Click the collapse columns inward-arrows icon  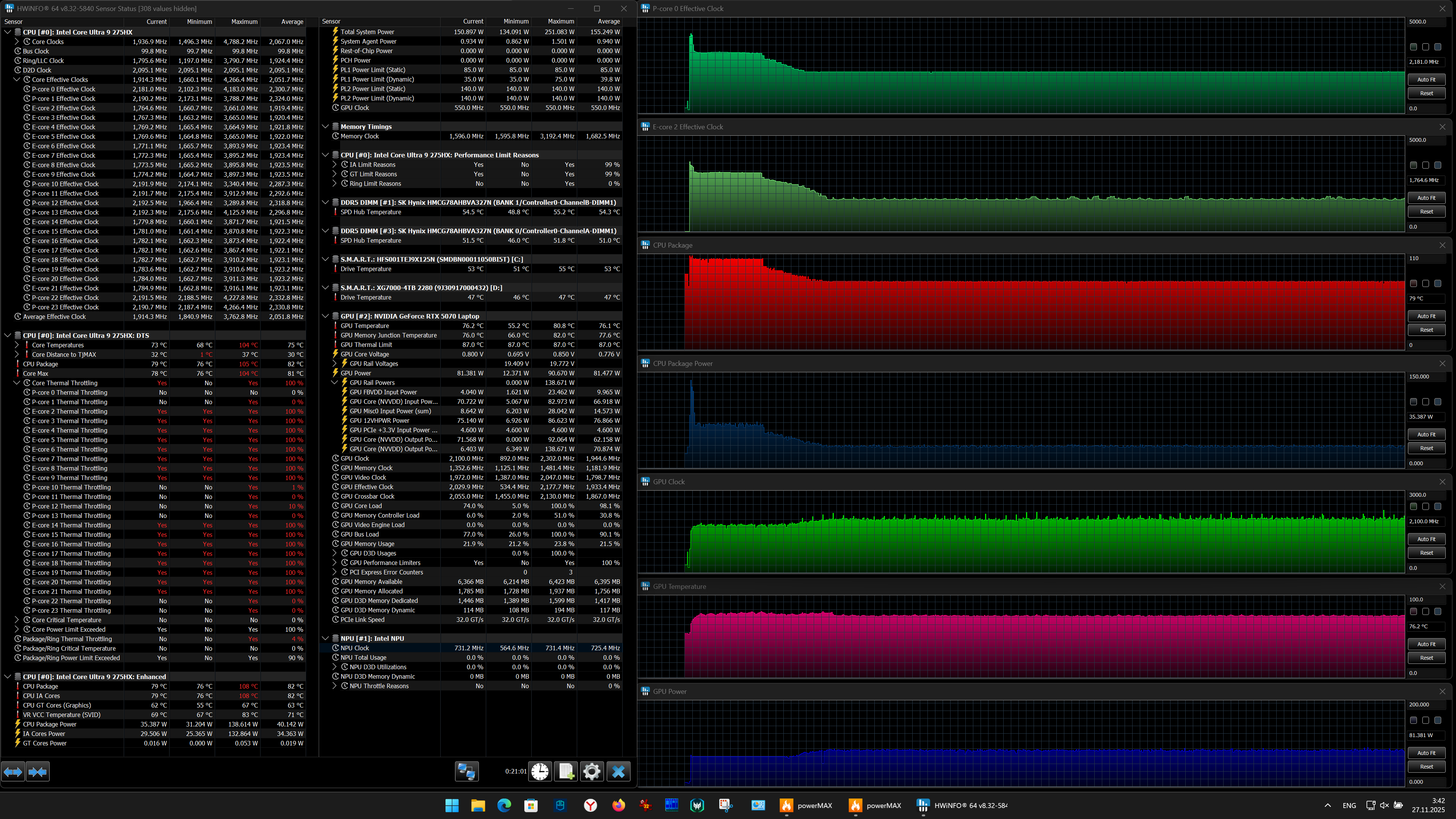pos(38,772)
